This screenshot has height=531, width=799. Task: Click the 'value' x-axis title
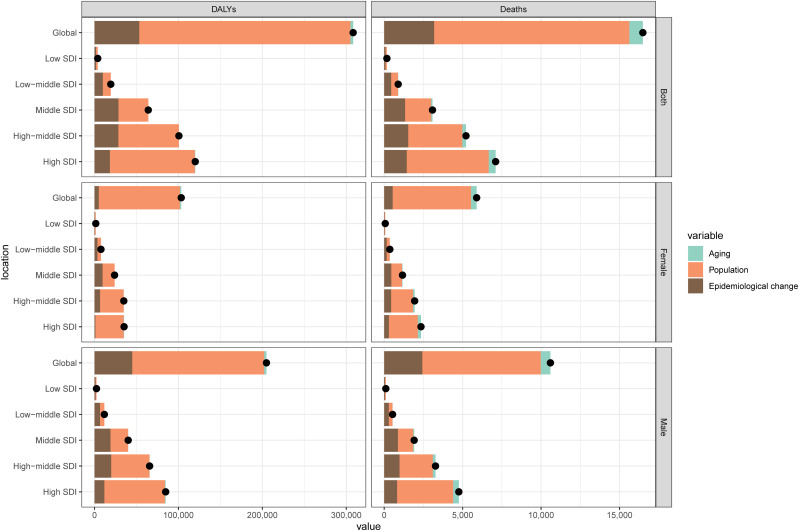368,526
